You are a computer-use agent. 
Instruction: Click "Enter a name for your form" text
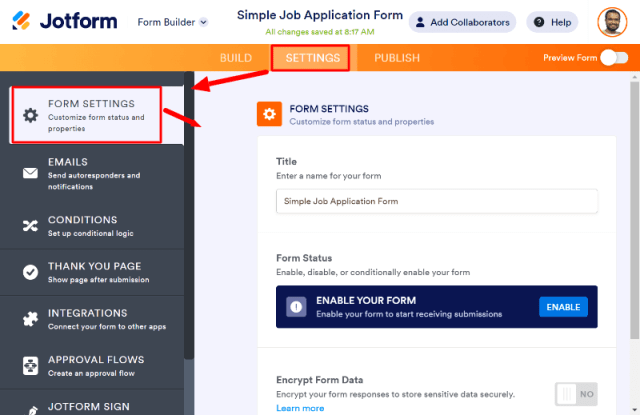click(329, 176)
